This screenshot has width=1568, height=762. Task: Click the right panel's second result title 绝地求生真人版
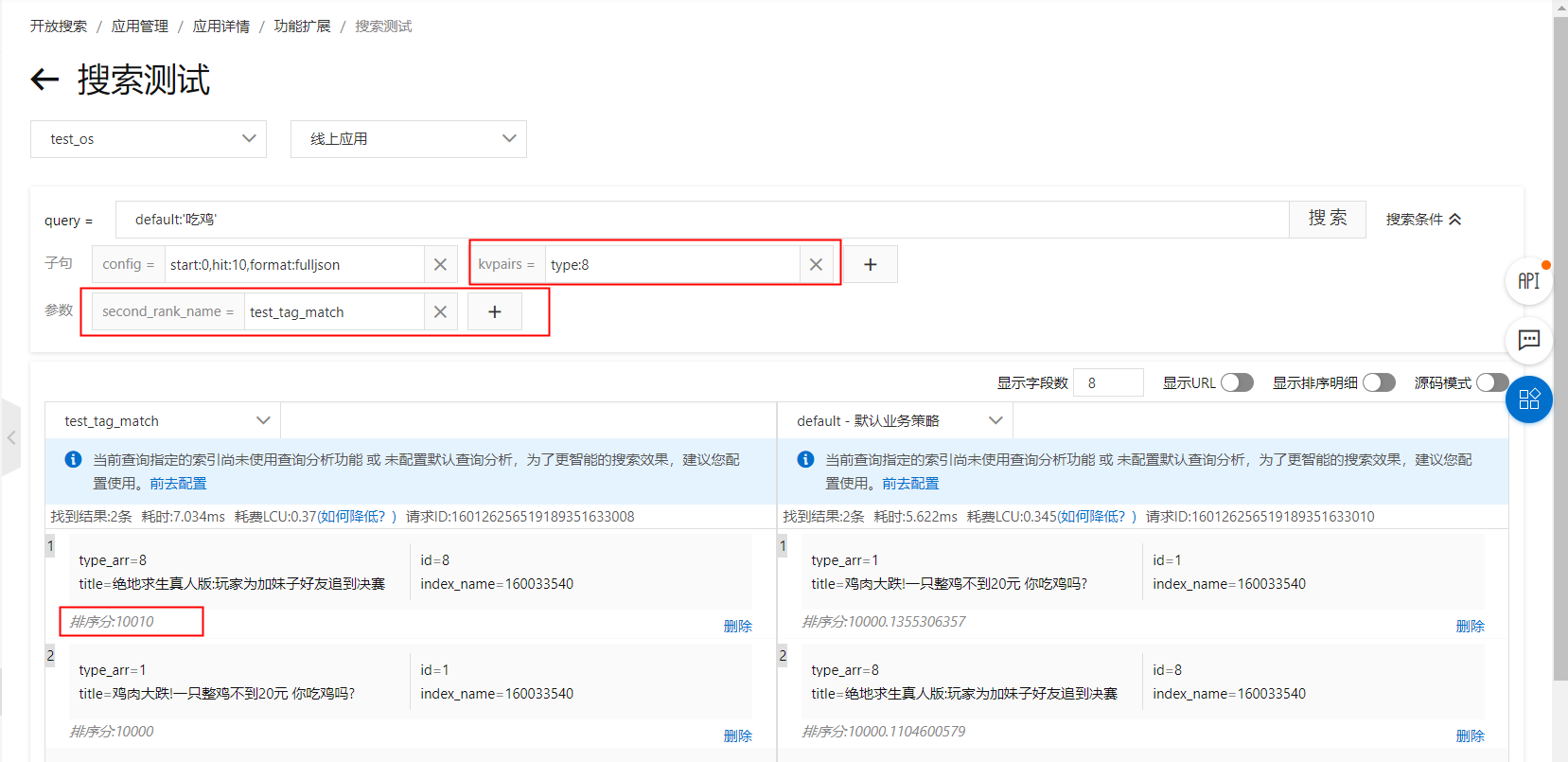tap(964, 694)
